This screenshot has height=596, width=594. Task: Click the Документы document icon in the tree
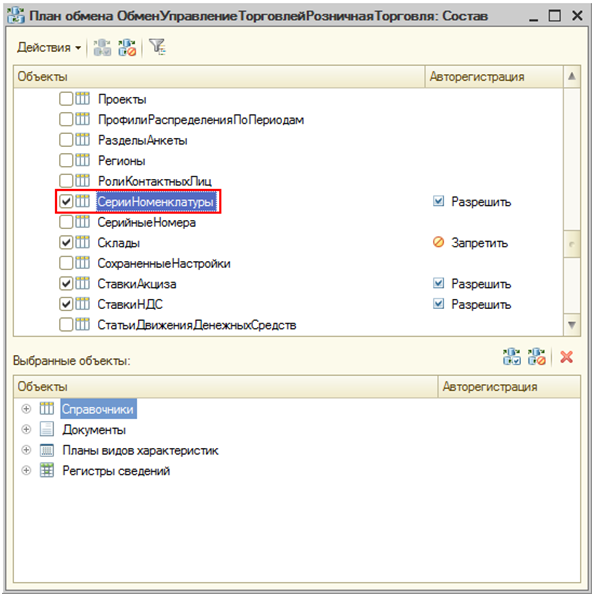point(47,429)
